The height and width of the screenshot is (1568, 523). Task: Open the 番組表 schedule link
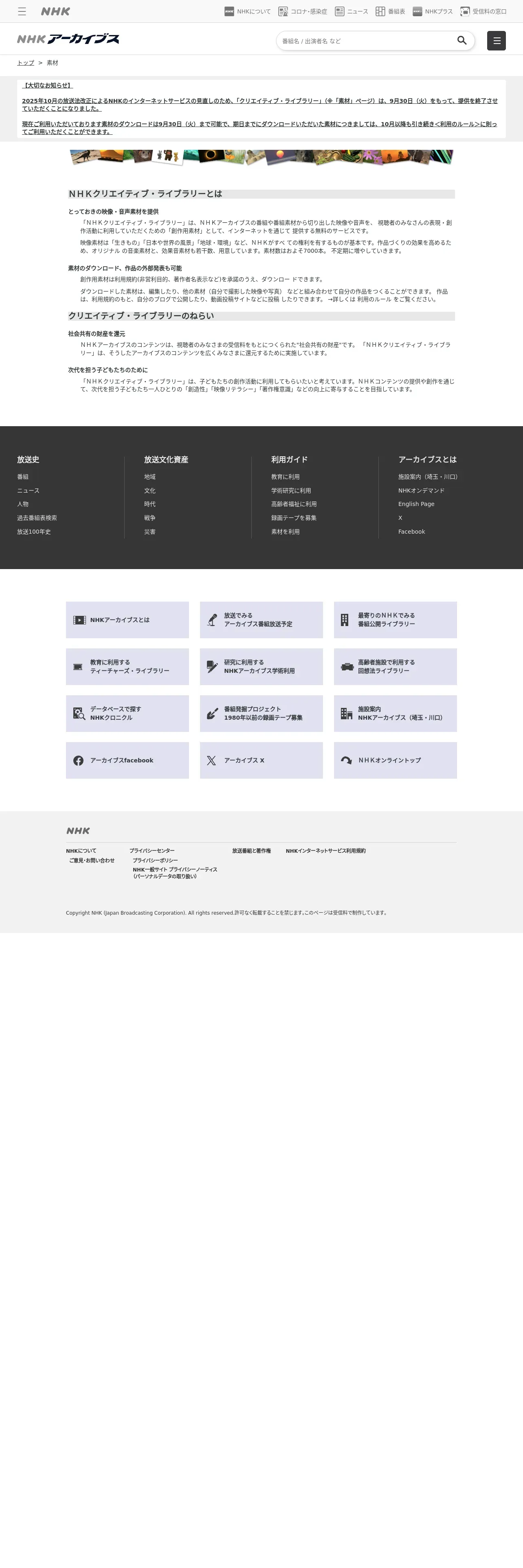390,11
